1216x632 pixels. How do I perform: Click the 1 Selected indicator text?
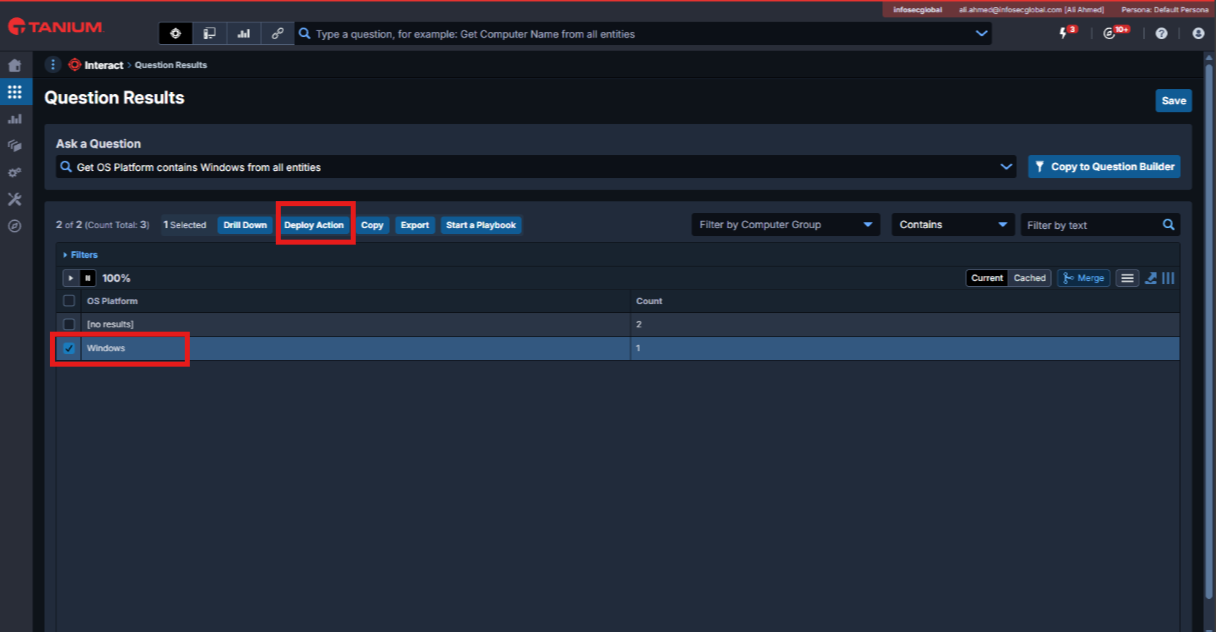tap(184, 225)
